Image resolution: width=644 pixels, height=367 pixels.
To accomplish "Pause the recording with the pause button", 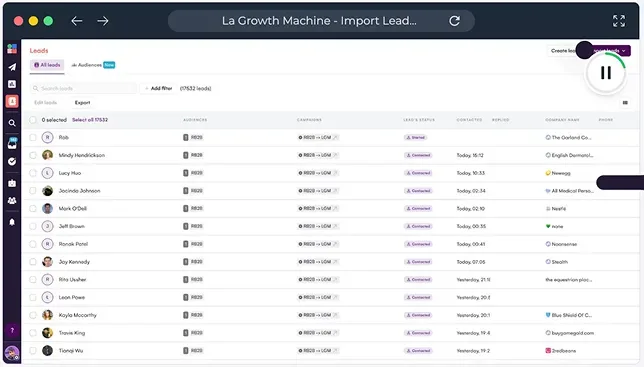I will point(606,73).
